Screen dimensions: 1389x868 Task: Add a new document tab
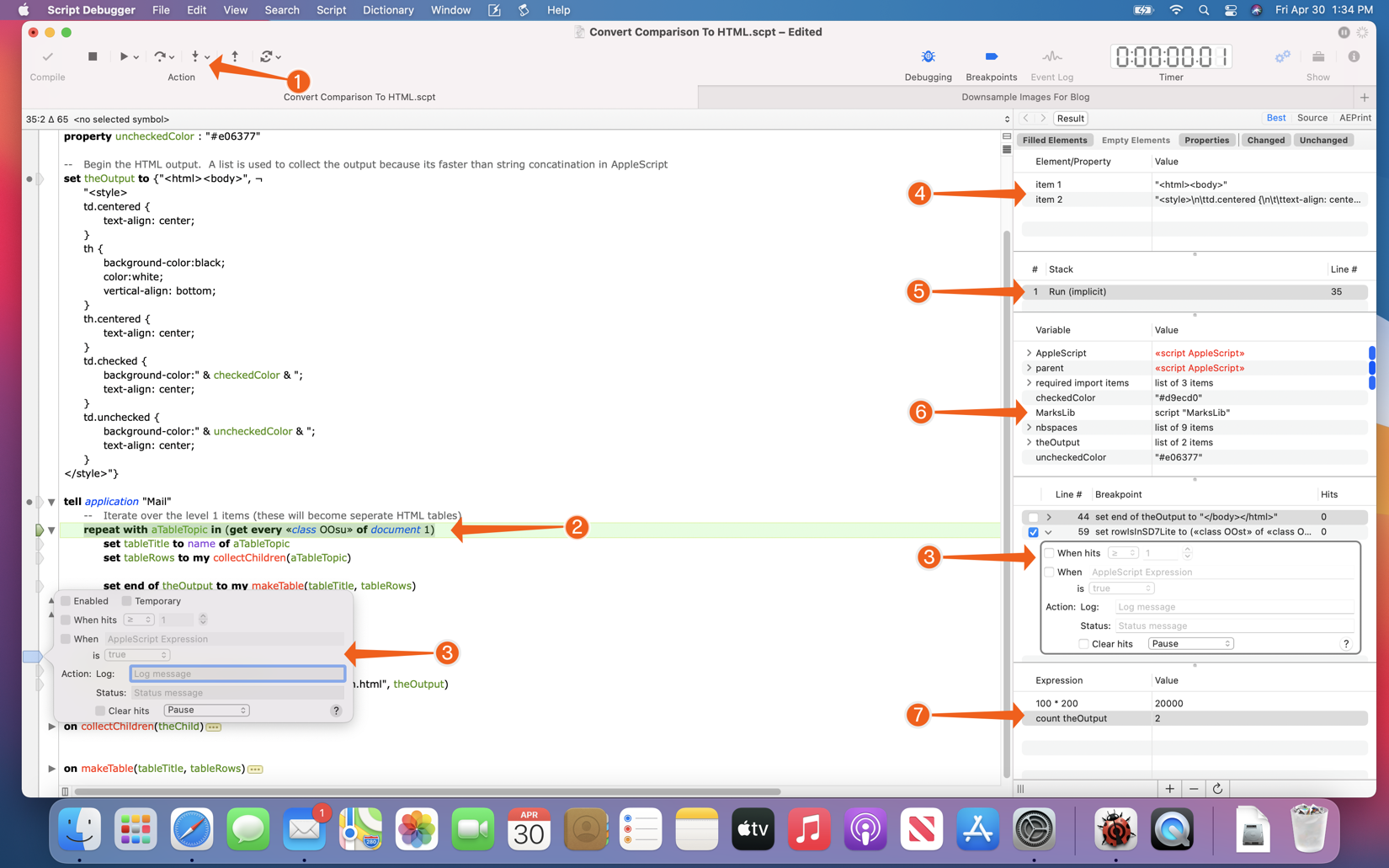point(1364,97)
